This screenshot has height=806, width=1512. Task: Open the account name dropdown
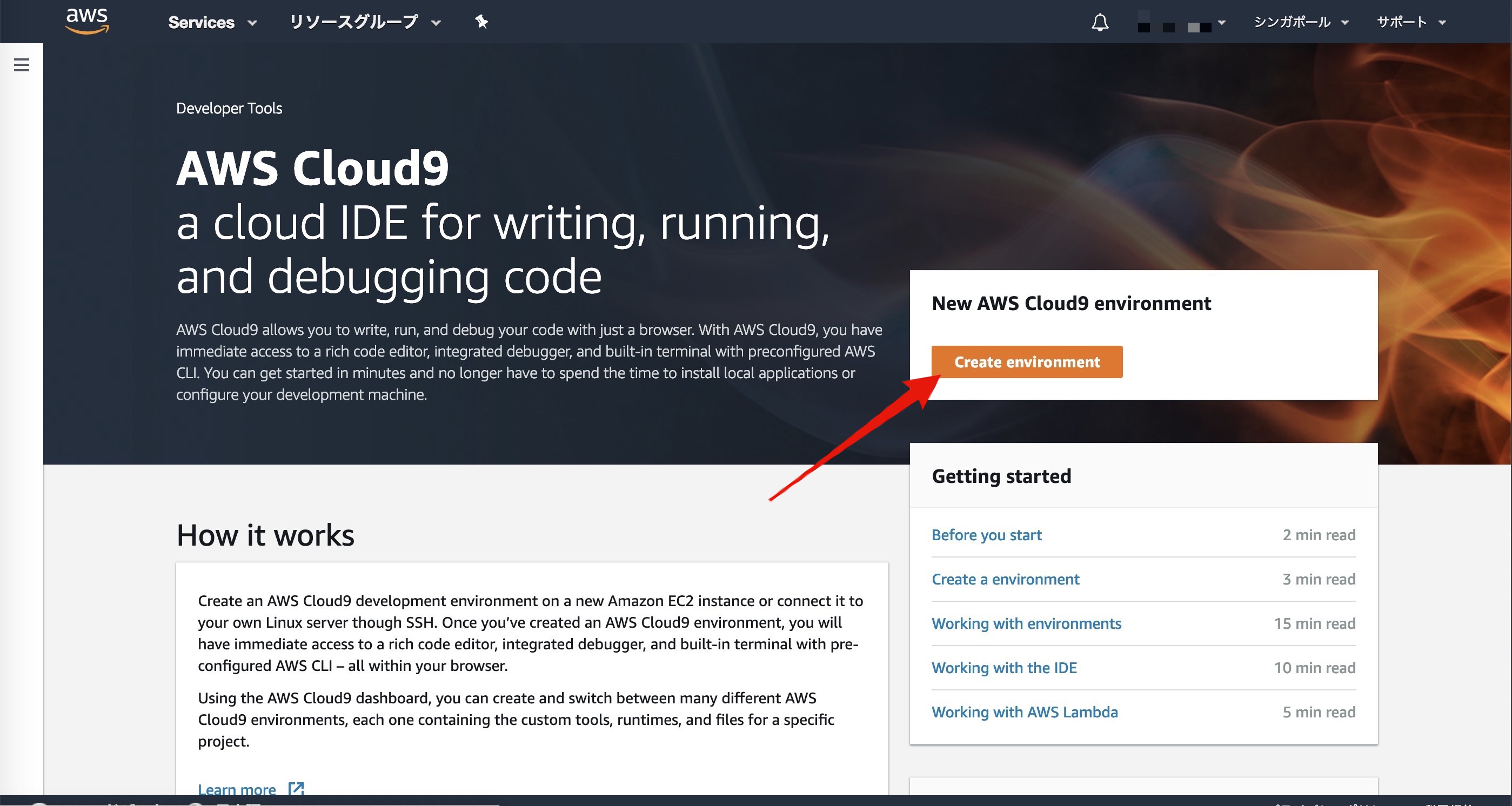pos(1181,22)
